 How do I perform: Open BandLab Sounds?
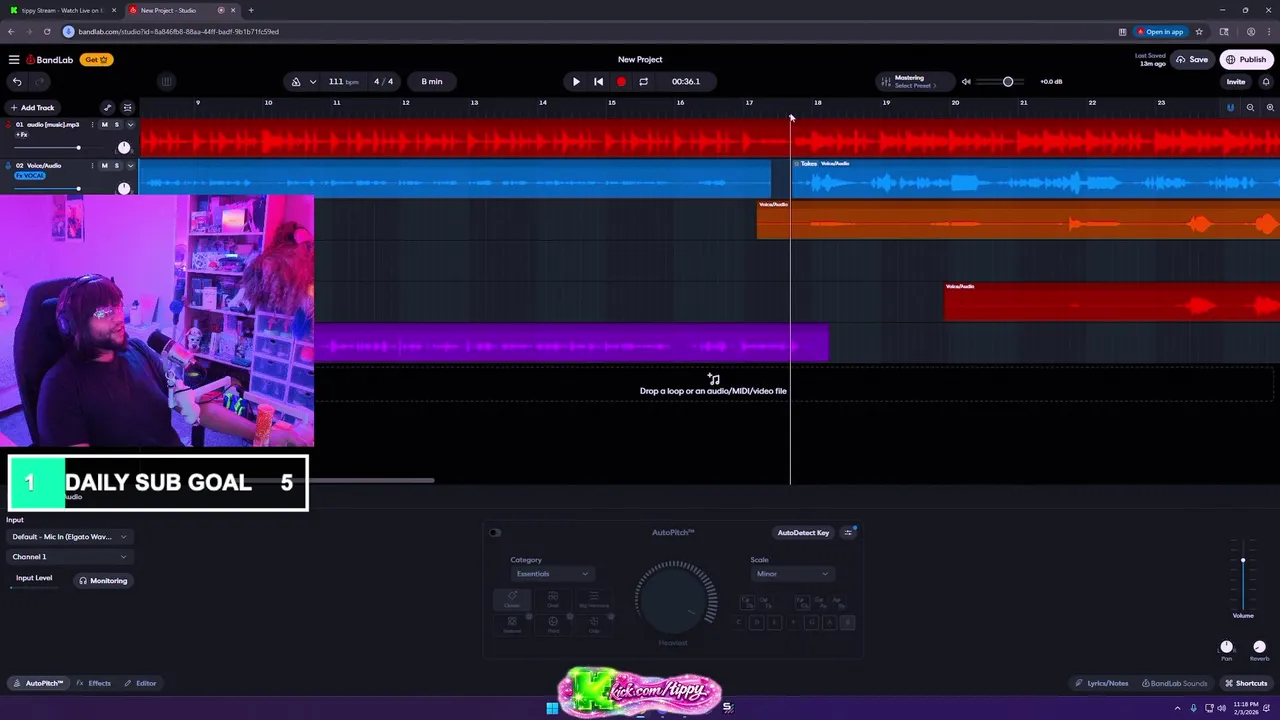pos(1173,683)
